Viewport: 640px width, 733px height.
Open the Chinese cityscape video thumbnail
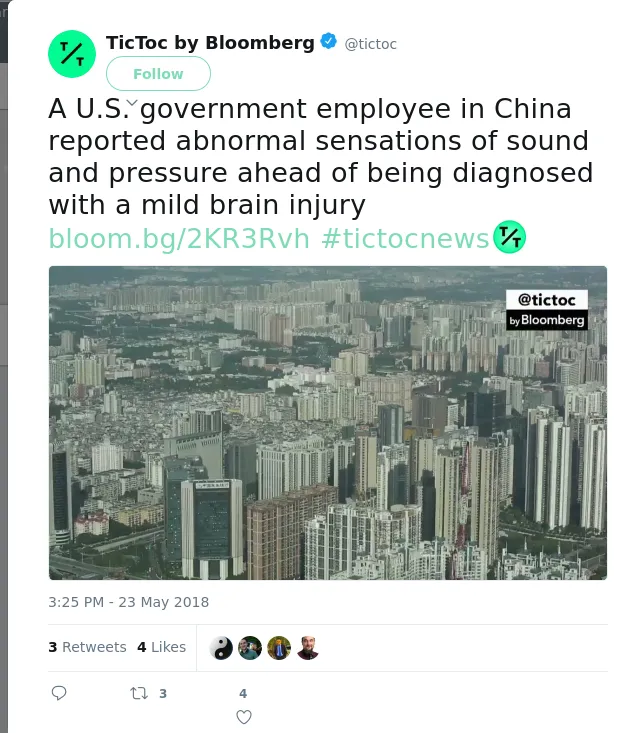328,423
